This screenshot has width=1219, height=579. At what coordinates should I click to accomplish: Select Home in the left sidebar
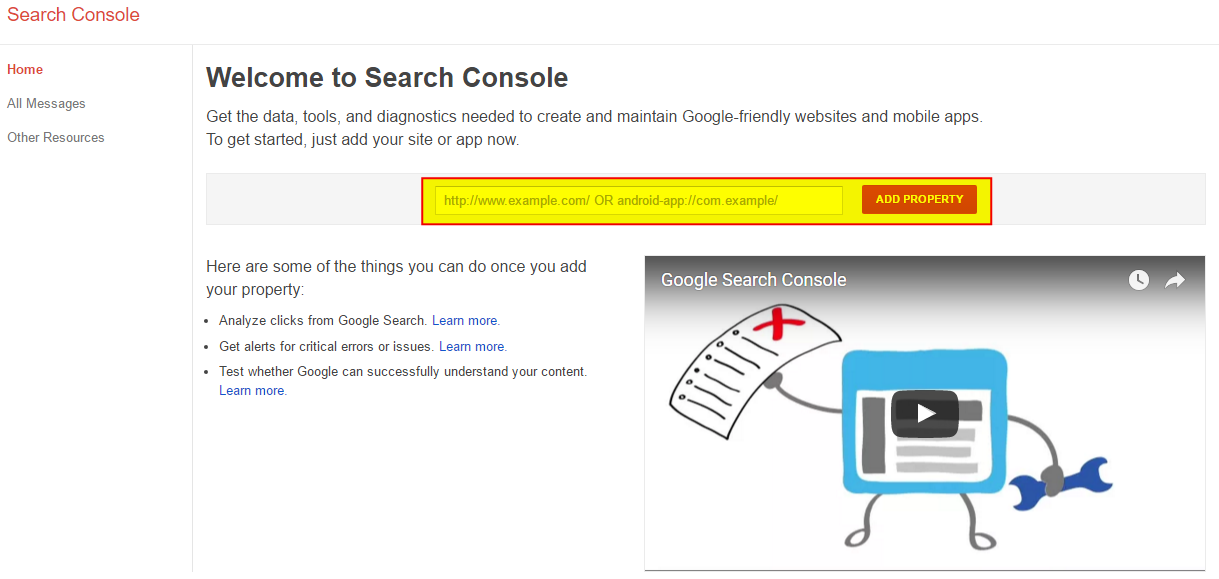point(25,69)
